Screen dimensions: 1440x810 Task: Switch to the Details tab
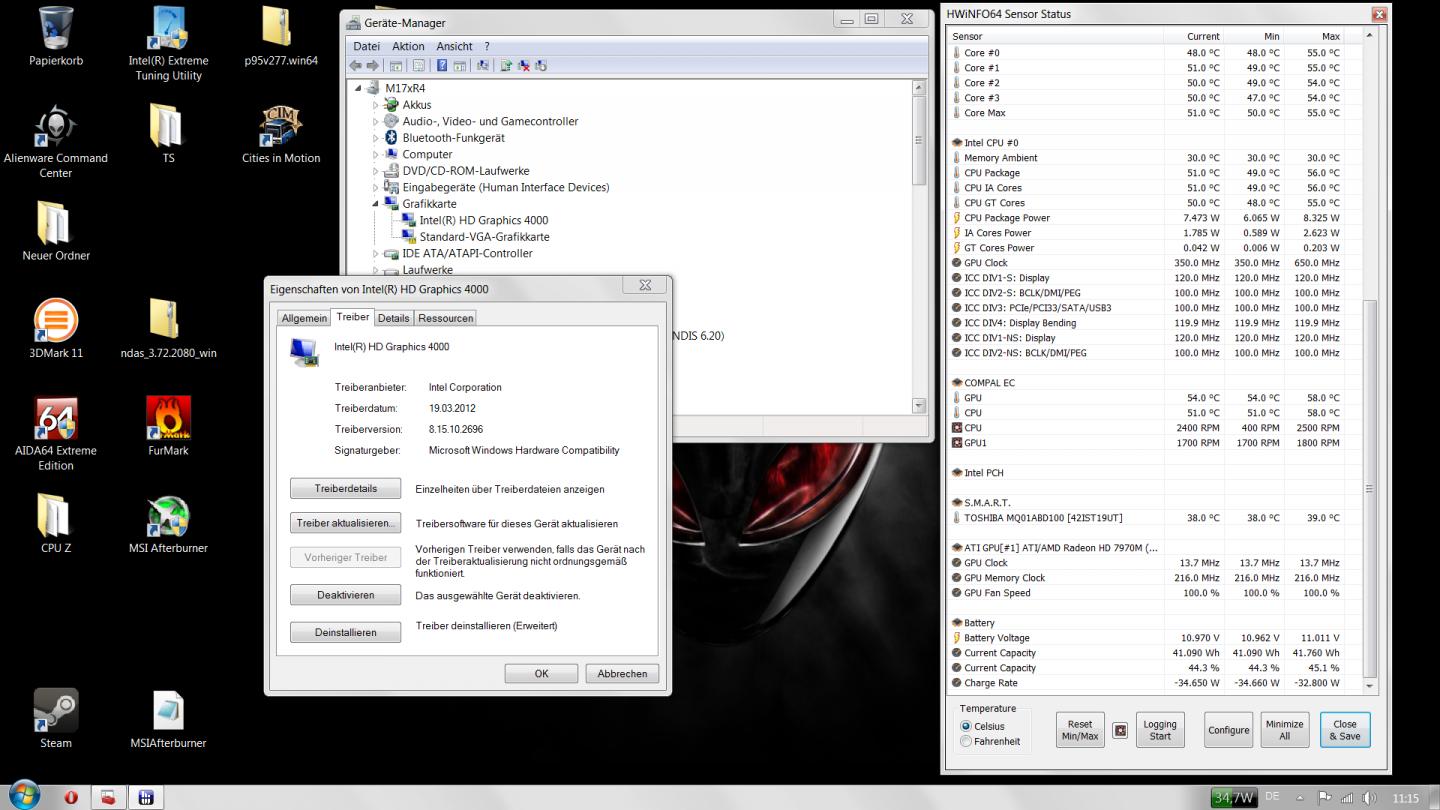click(393, 318)
